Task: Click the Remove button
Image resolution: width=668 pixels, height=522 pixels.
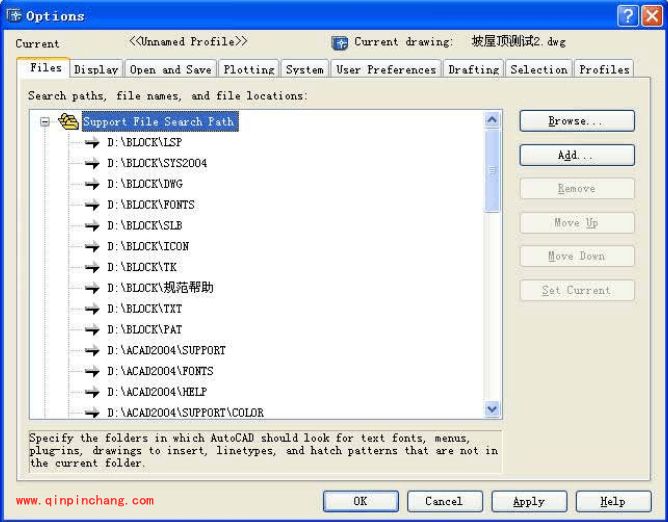Action: click(577, 188)
